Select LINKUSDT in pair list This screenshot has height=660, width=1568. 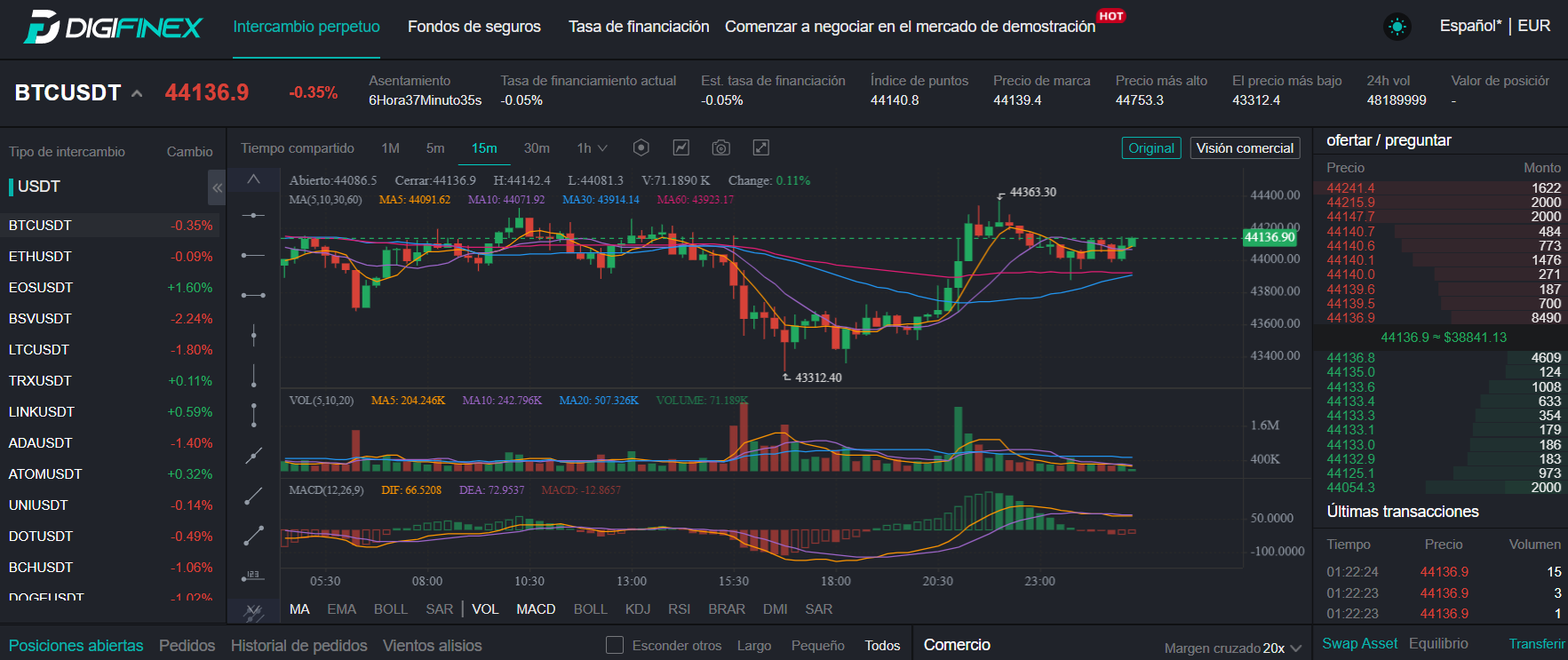(x=110, y=412)
